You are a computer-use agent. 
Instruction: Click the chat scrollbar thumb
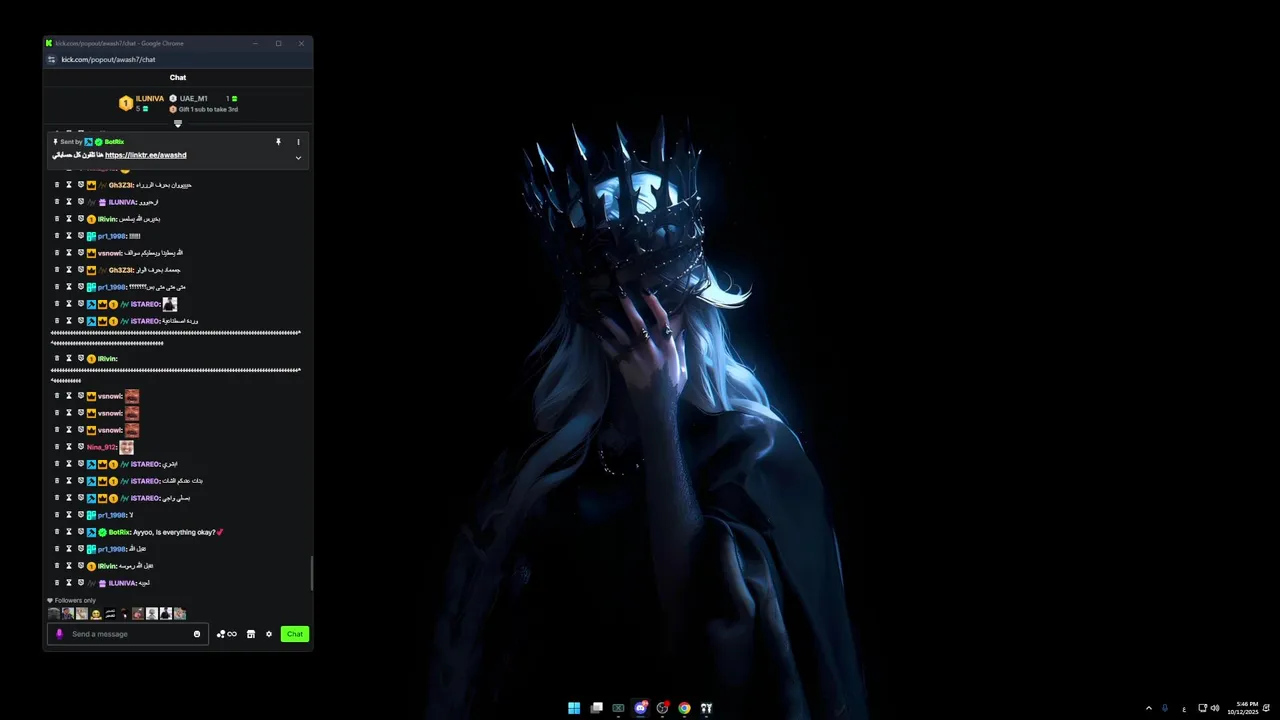click(x=311, y=573)
